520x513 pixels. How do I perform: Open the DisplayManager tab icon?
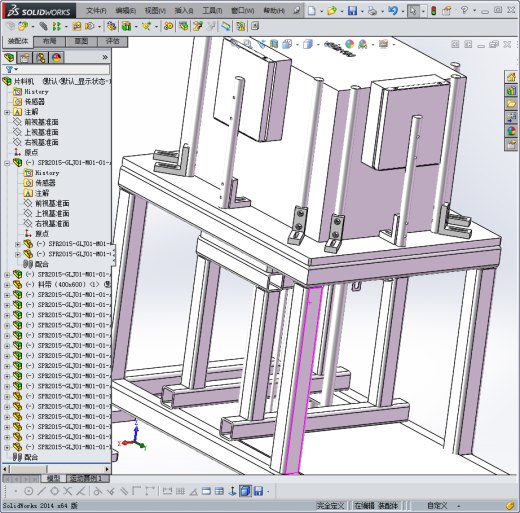pyautogui.click(x=56, y=58)
